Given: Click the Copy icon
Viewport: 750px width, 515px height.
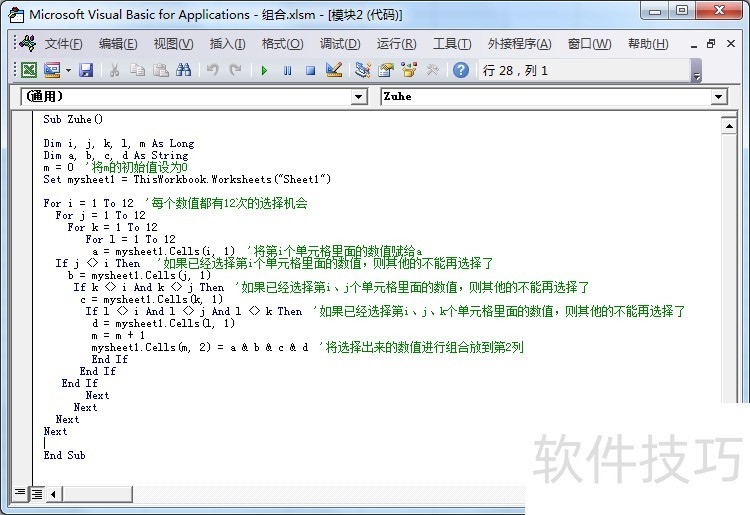Looking at the screenshot, I should point(137,70).
